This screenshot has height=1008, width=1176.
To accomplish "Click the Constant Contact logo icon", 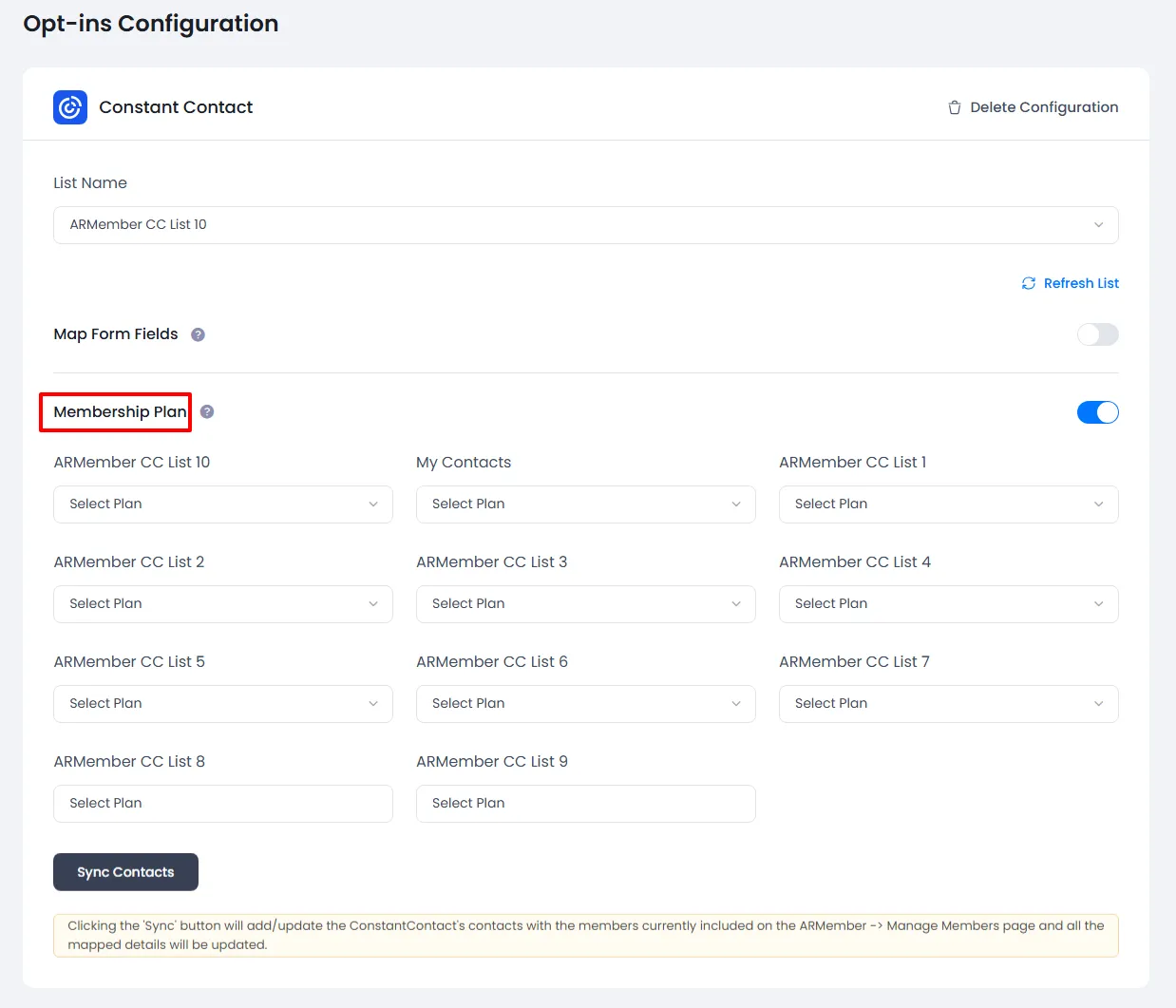I will [70, 107].
